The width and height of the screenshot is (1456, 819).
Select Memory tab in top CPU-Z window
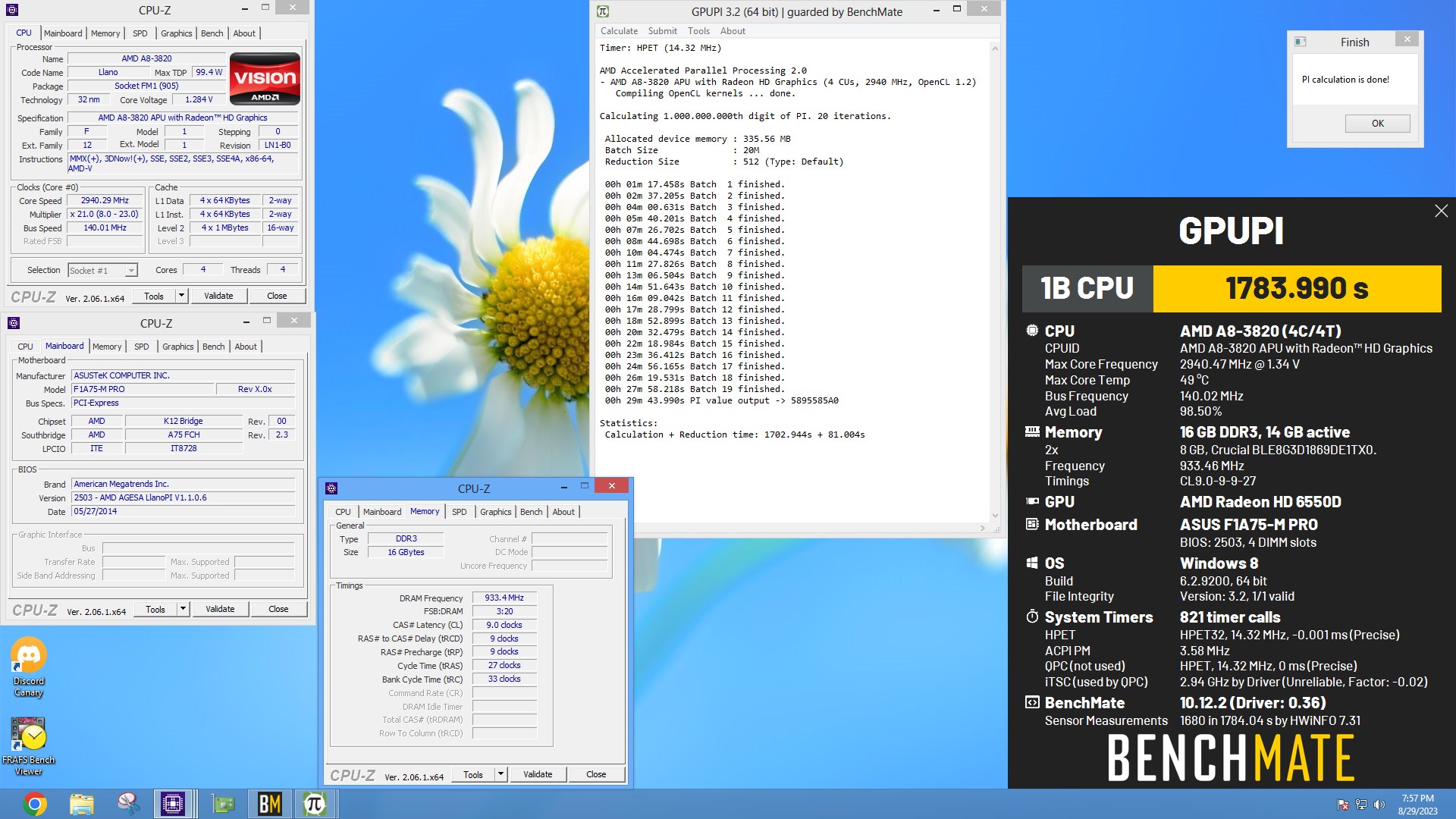105,33
